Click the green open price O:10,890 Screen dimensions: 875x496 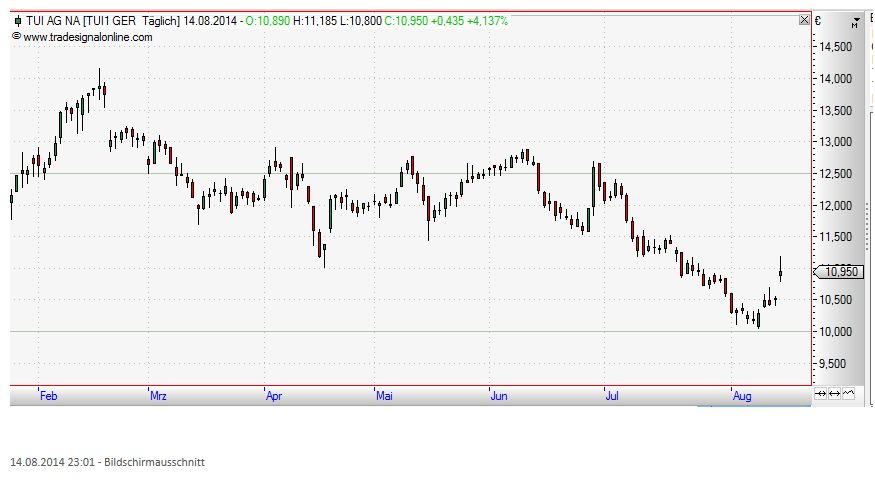coord(268,21)
